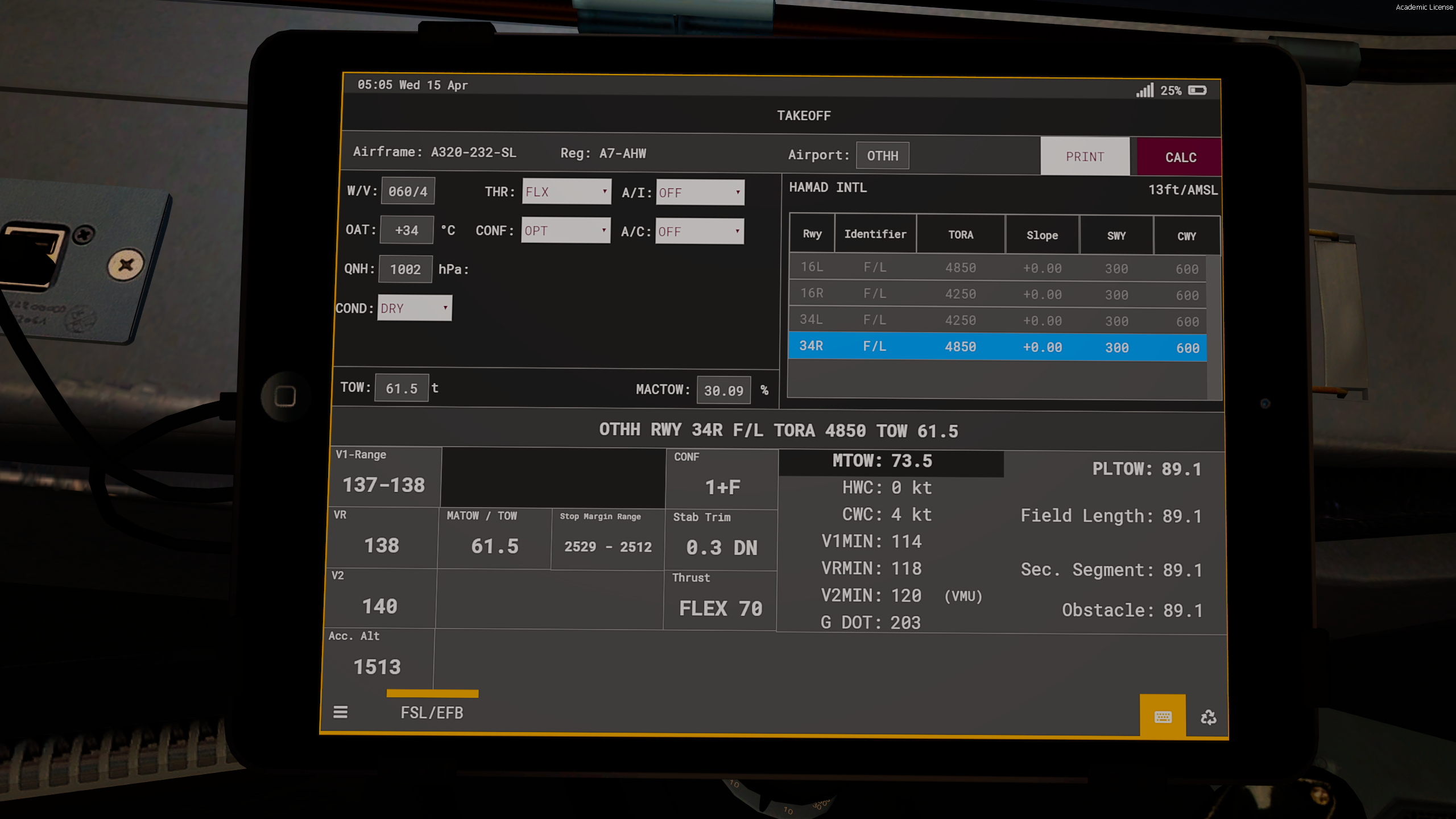This screenshot has width=1456, height=819.
Task: Tap the tablet home button
Action: [285, 396]
